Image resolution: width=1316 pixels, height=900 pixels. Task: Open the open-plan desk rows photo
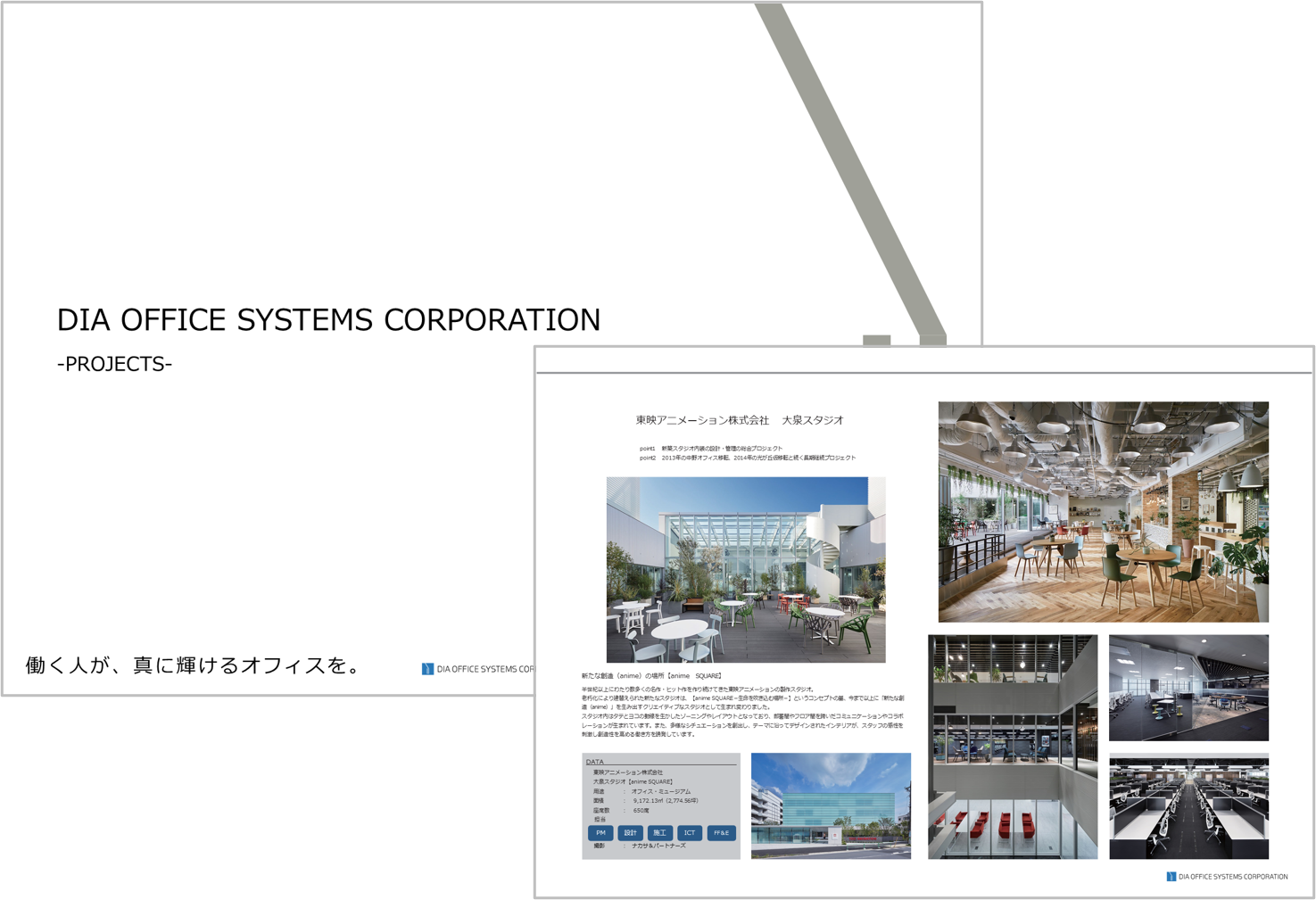click(1188, 806)
